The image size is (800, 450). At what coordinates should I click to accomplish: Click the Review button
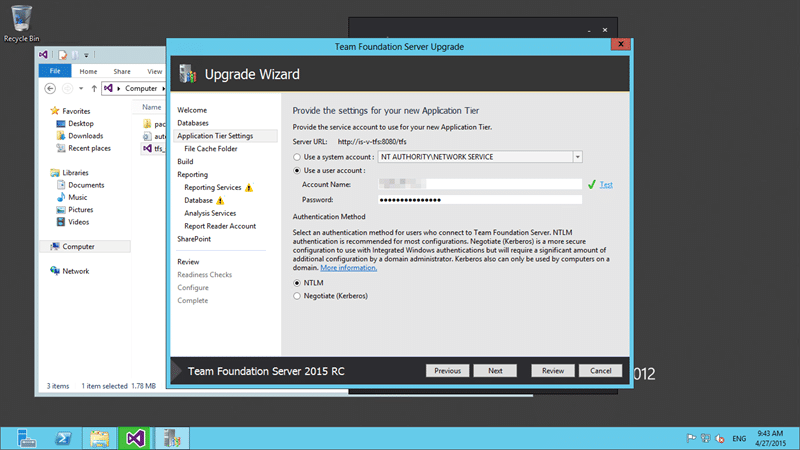(553, 370)
